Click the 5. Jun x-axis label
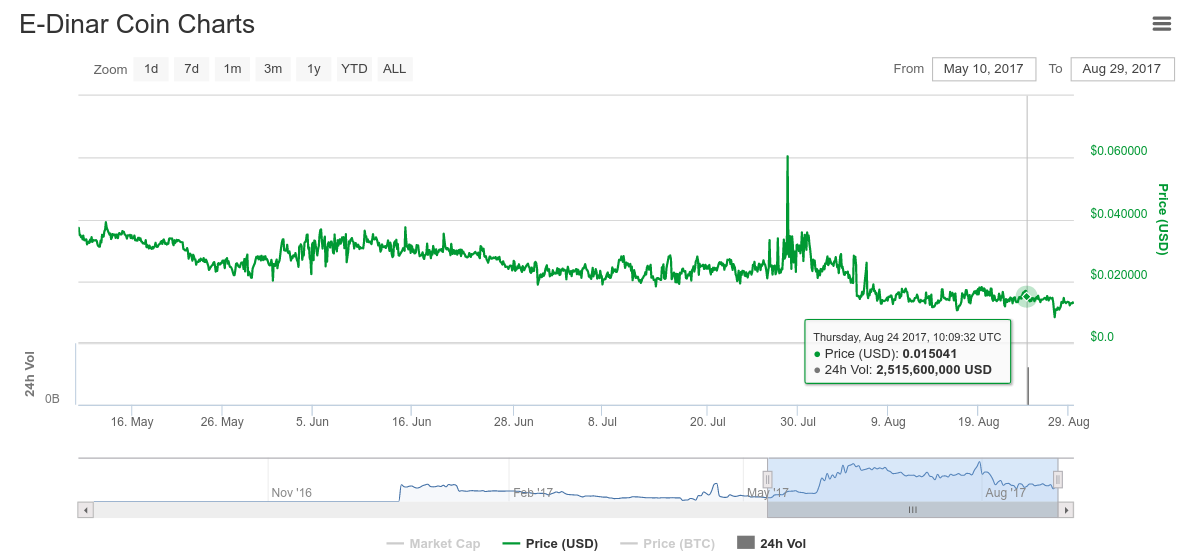Viewport: 1197px width, 557px height. coord(311,422)
